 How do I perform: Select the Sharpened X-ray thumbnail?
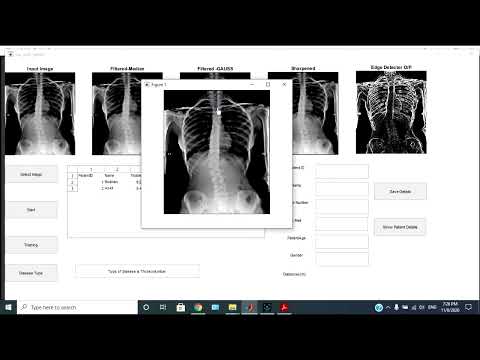(x=315, y=113)
